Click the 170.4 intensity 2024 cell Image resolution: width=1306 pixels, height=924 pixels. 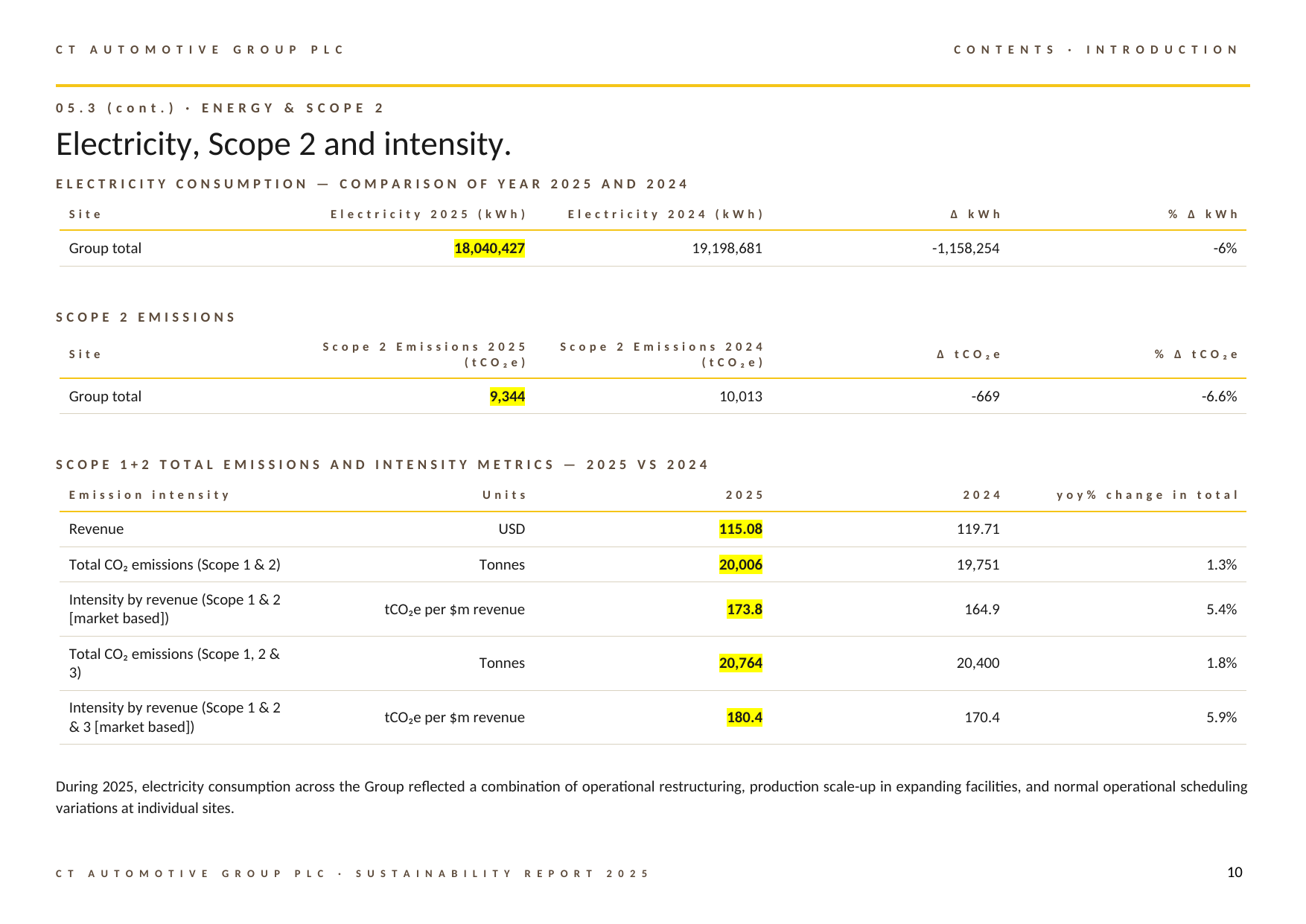tap(981, 718)
